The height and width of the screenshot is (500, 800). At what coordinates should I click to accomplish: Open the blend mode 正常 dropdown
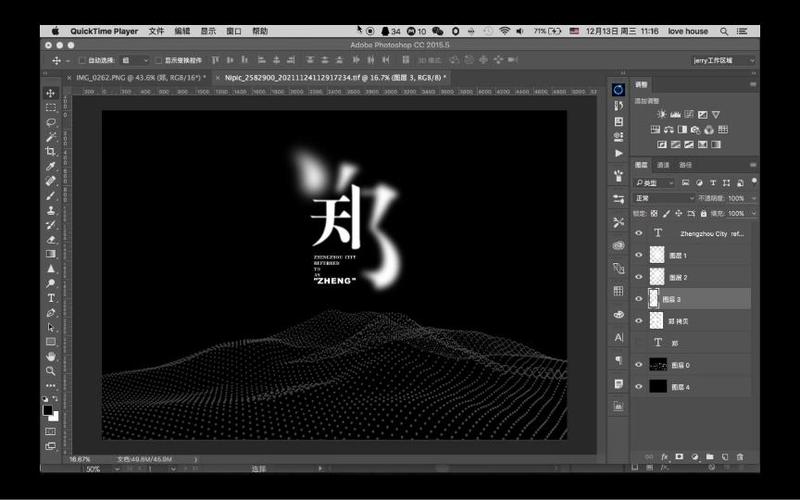point(664,198)
